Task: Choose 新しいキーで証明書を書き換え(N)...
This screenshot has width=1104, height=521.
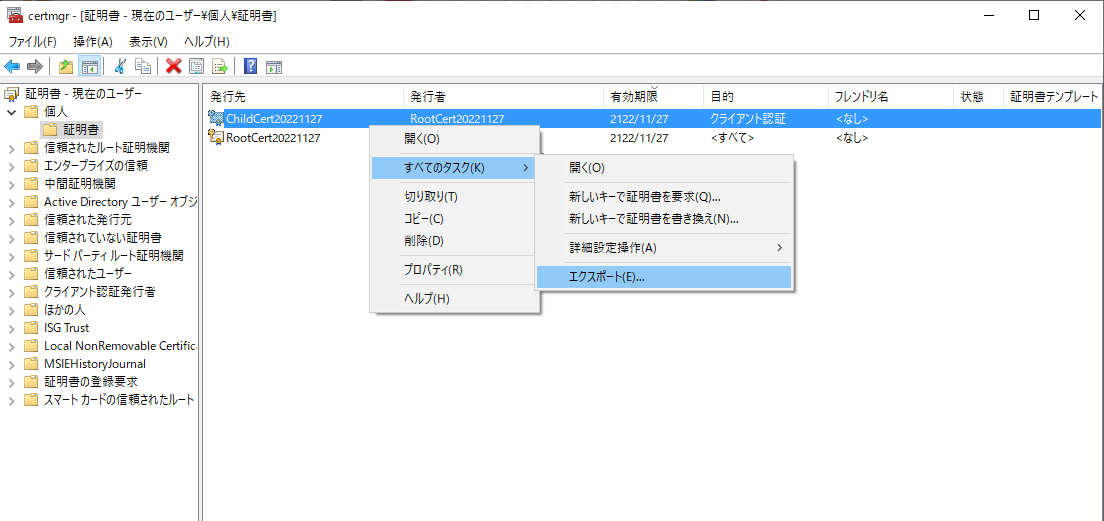Action: (663, 218)
